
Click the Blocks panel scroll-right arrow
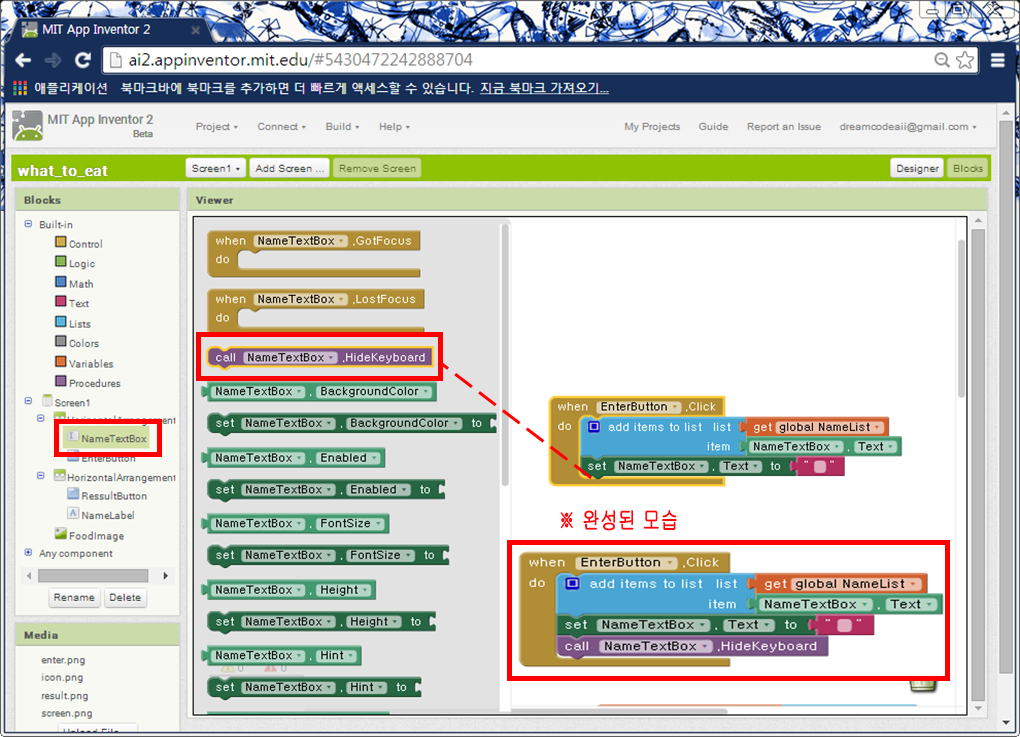(165, 576)
